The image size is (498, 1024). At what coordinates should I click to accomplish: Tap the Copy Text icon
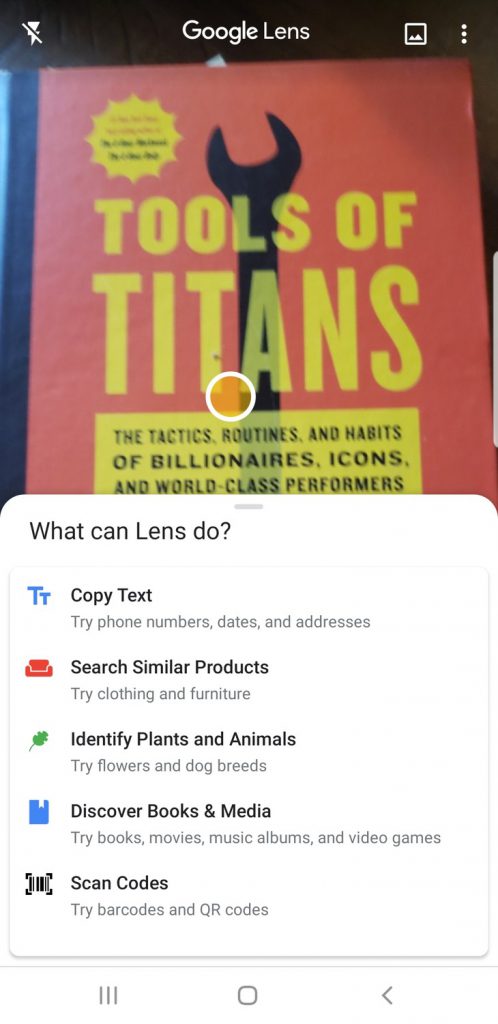click(39, 596)
